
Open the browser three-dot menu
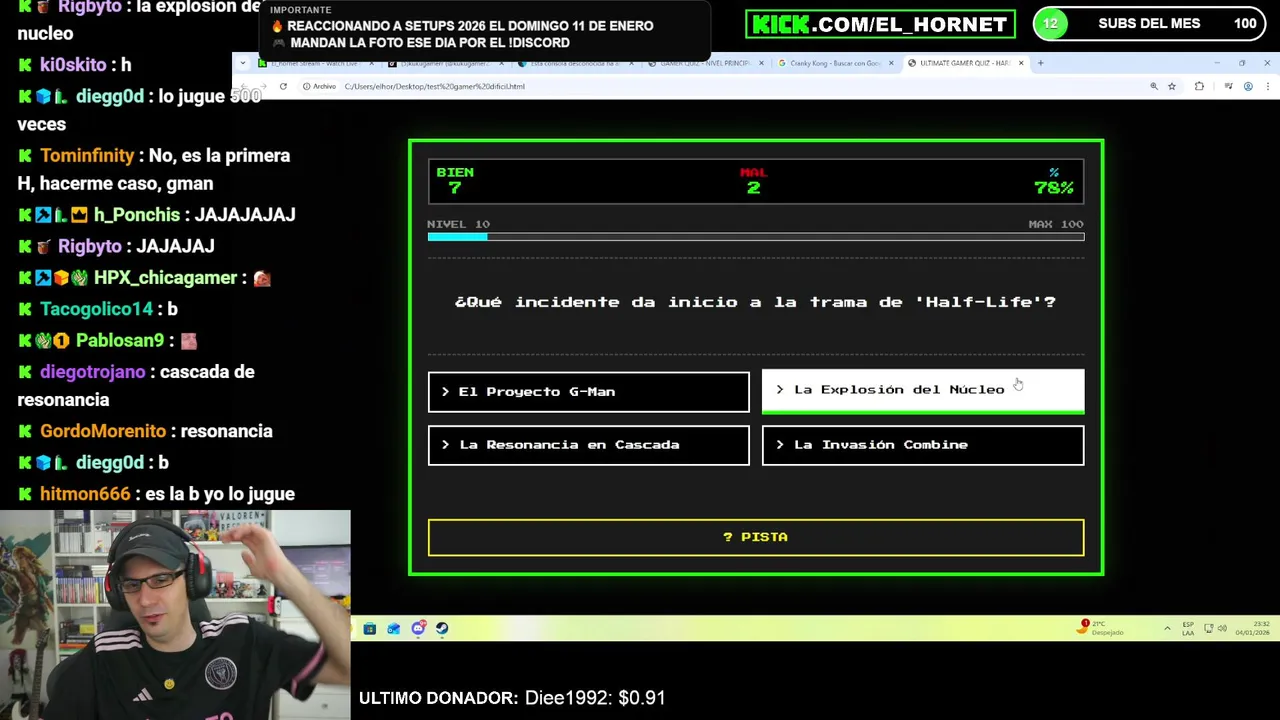coord(1267,86)
